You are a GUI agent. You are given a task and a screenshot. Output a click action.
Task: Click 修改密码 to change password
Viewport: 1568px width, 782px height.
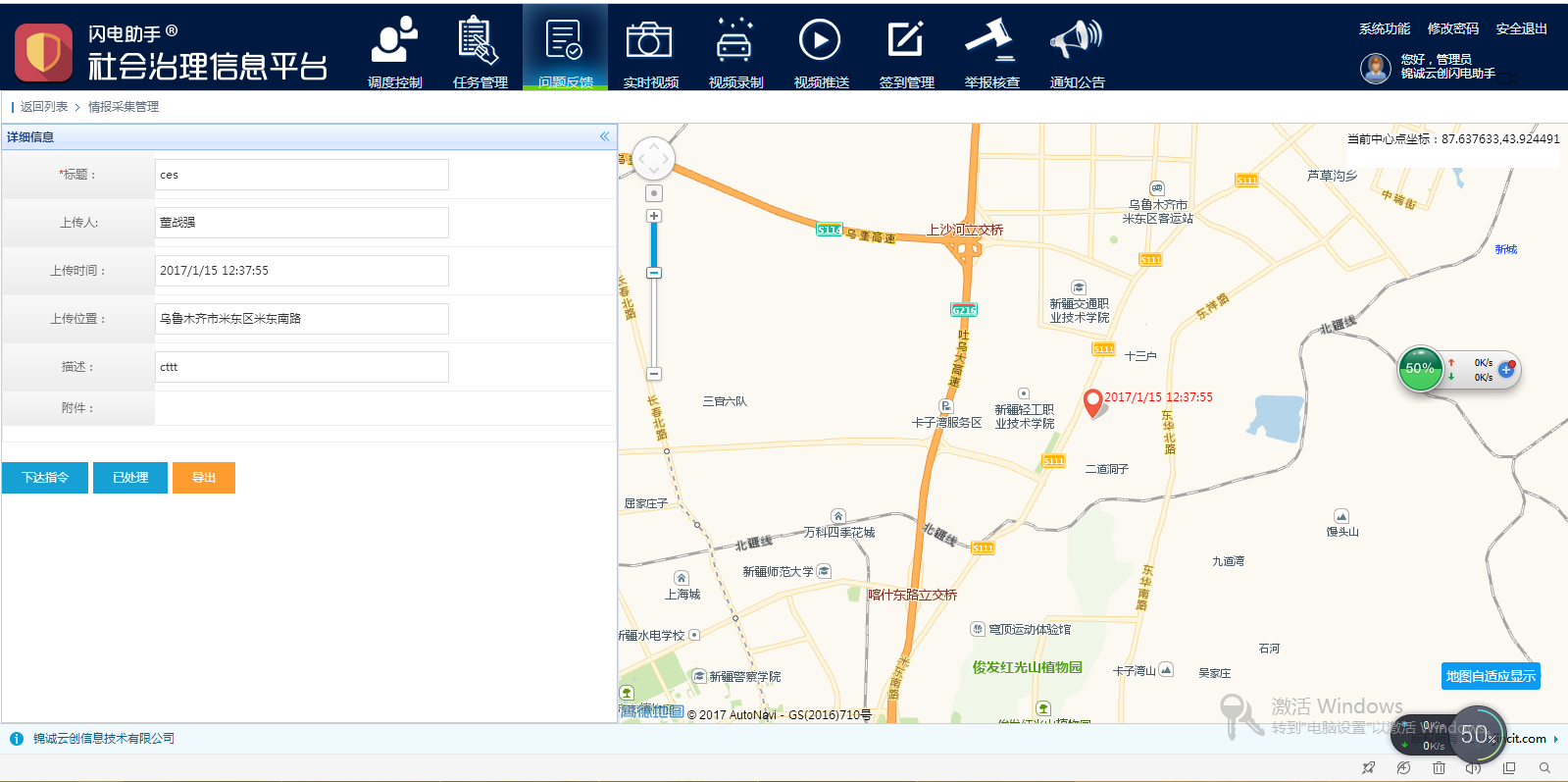pyautogui.click(x=1452, y=29)
